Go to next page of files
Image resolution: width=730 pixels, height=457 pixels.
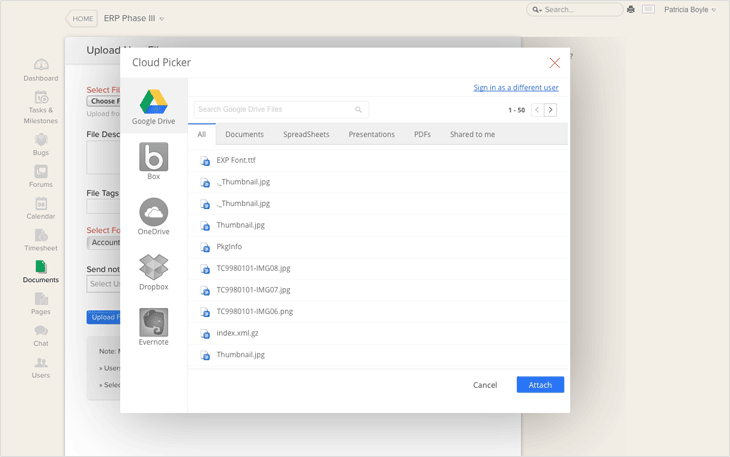(x=551, y=110)
